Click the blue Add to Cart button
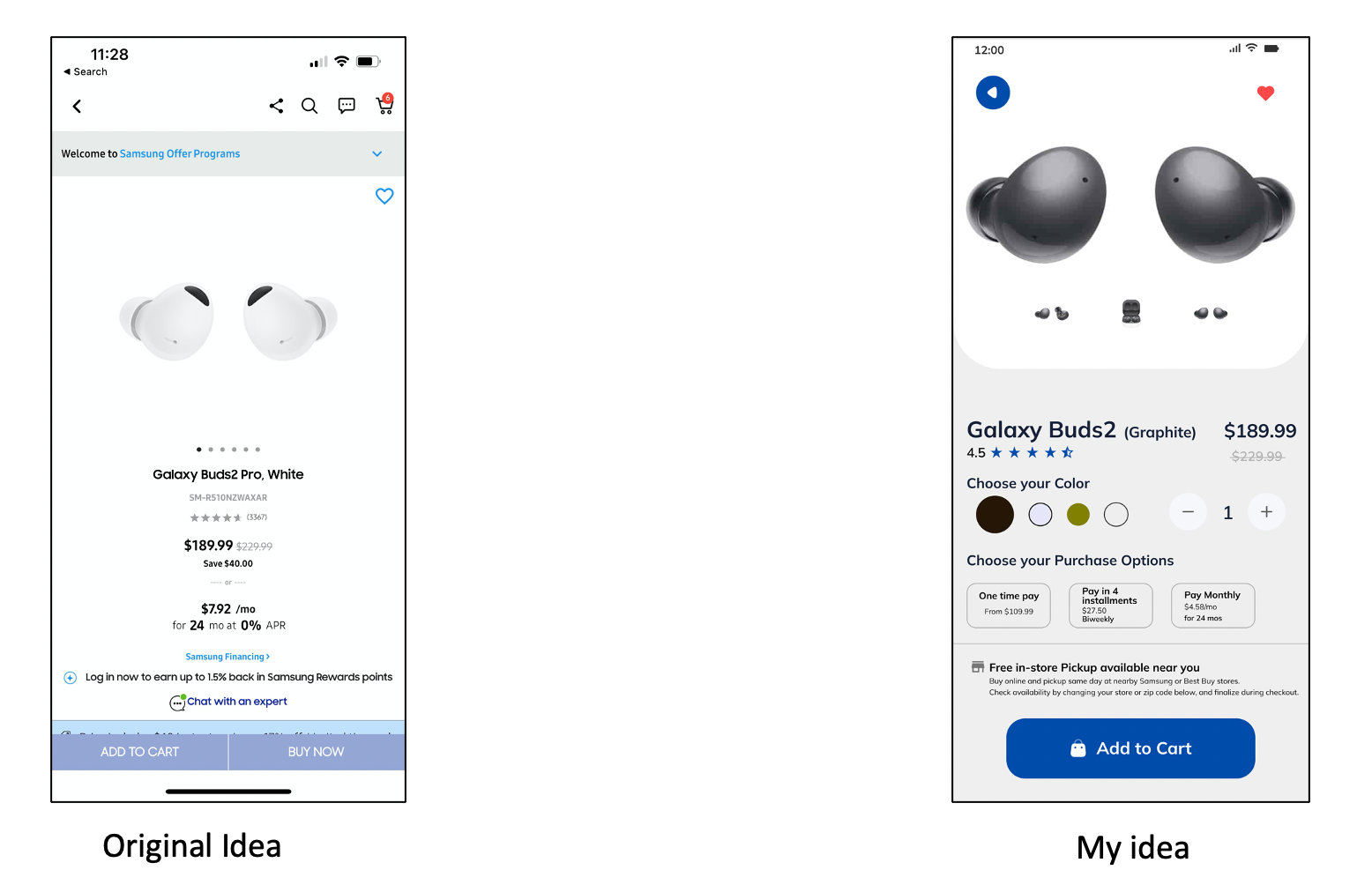The image size is (1372, 885). click(x=1130, y=748)
